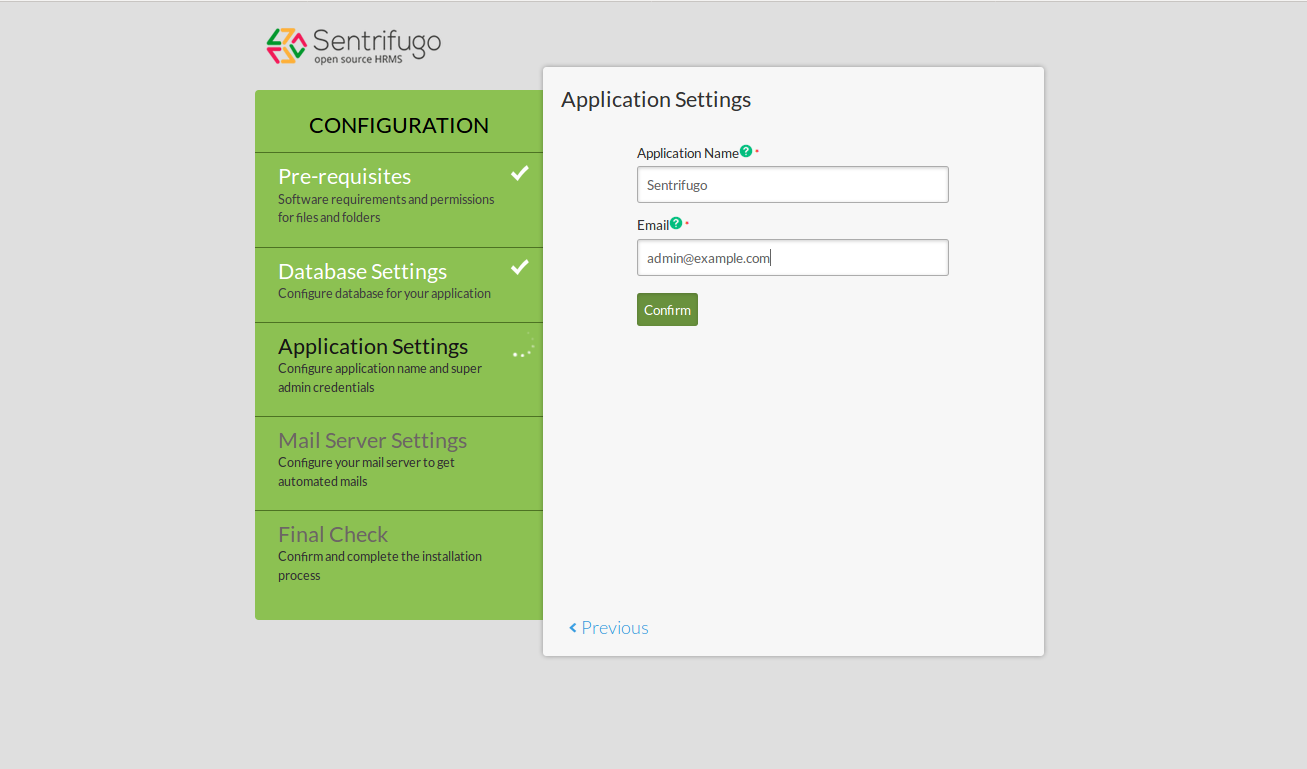Click the Sentrifugo logo
The image size is (1307, 769).
pyautogui.click(x=353, y=46)
